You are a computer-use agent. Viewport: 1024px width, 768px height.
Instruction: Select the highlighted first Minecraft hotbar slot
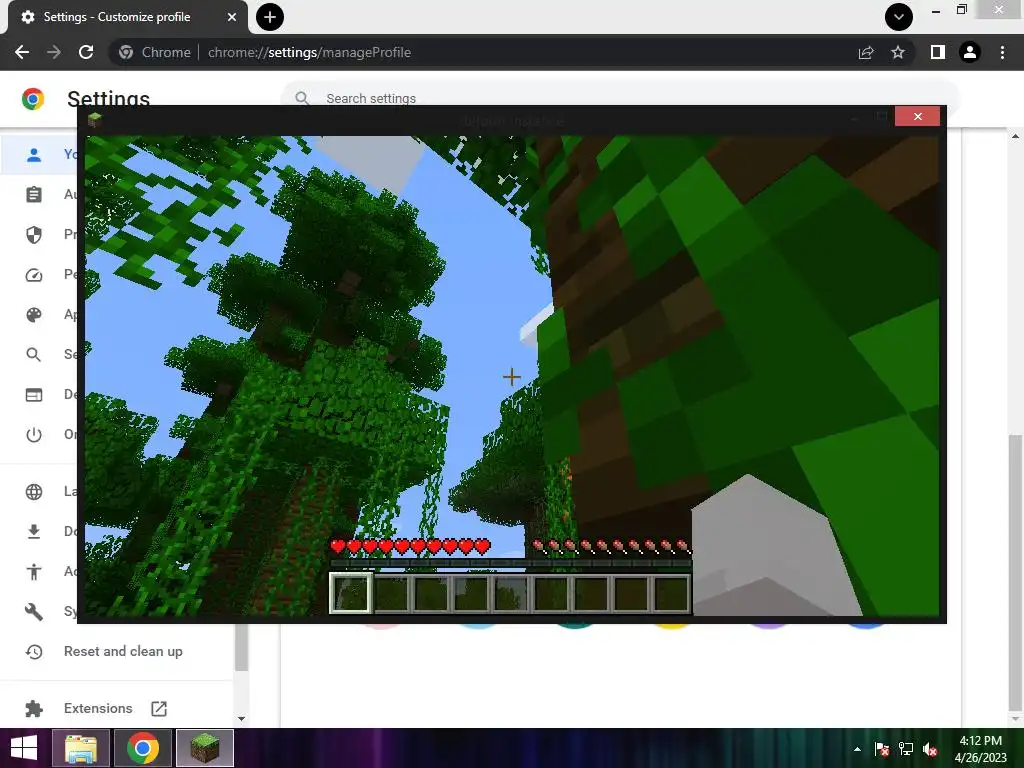[x=351, y=593]
